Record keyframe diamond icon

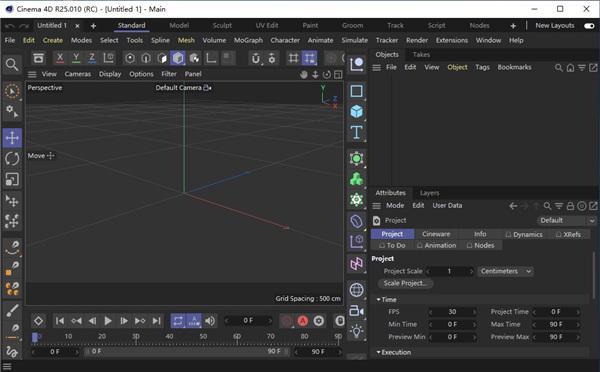(38, 321)
